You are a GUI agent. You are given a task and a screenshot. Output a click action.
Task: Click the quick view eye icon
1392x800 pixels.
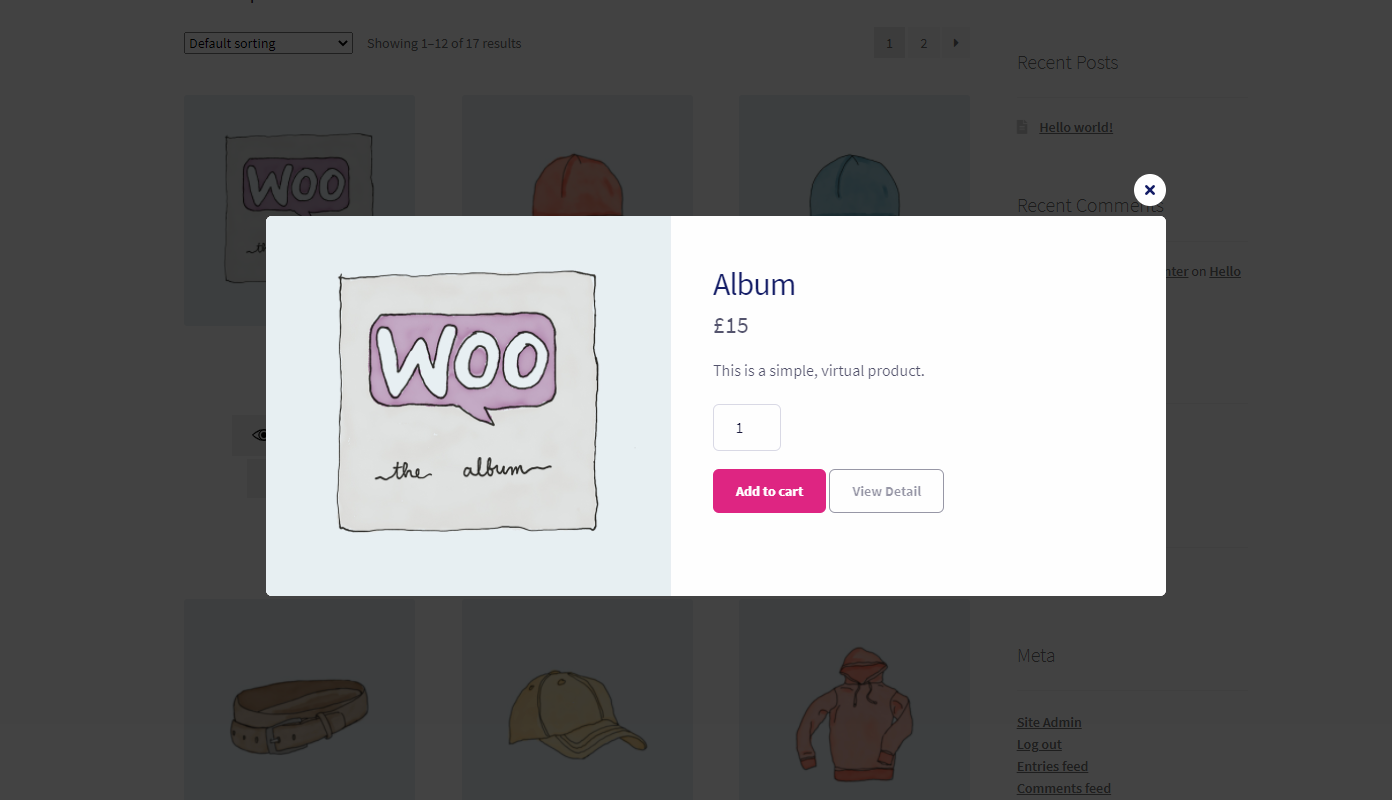(259, 435)
